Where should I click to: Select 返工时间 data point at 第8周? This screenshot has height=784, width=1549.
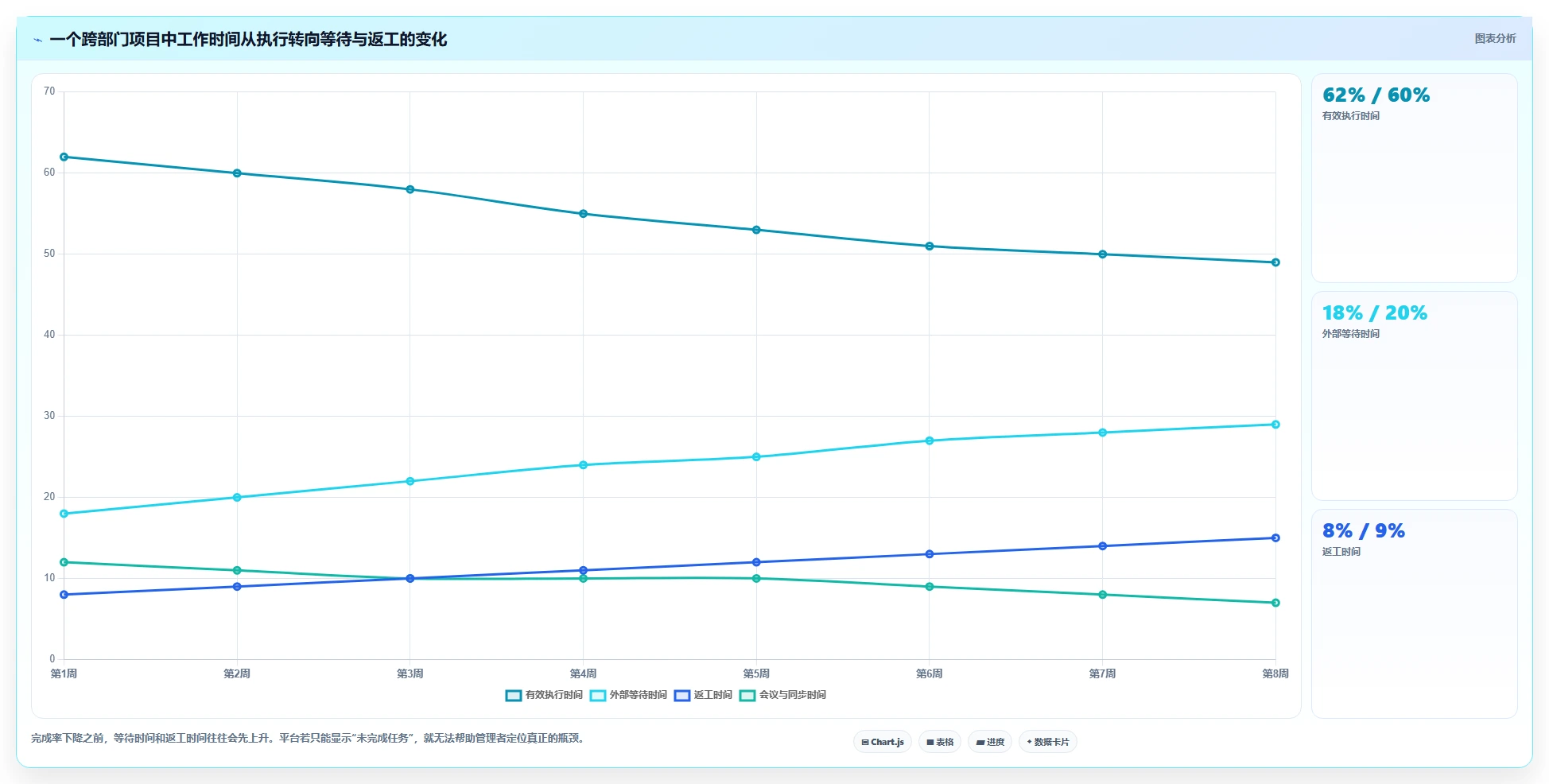[x=1275, y=538]
